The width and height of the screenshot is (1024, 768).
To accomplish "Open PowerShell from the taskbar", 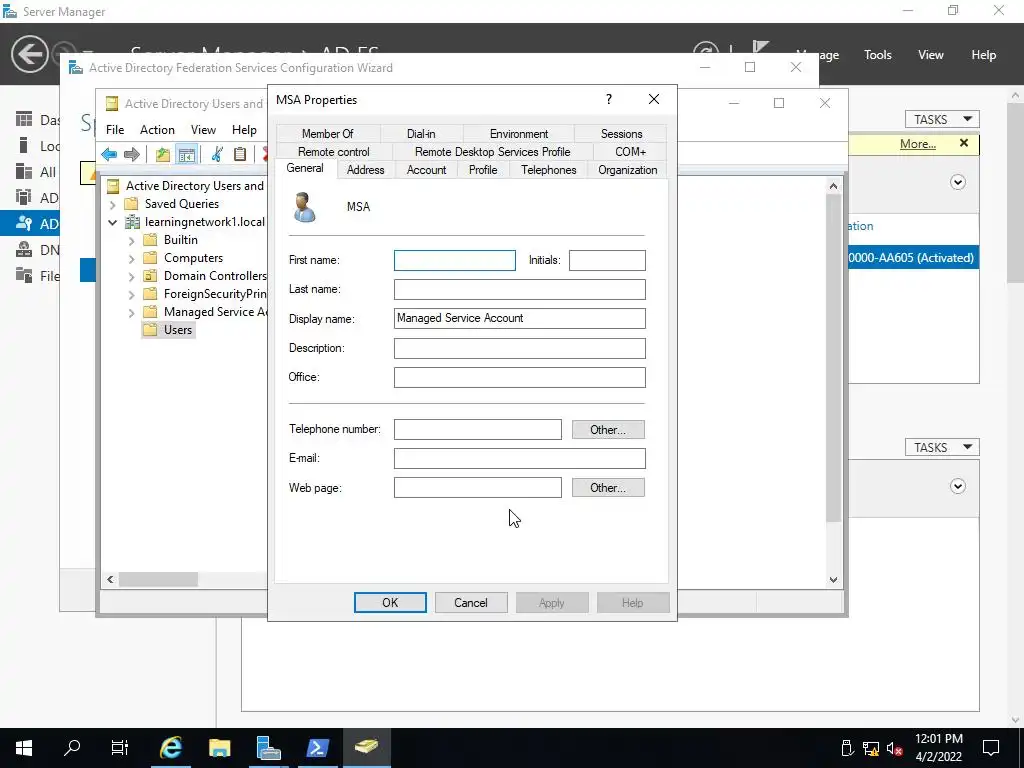I will [x=317, y=748].
